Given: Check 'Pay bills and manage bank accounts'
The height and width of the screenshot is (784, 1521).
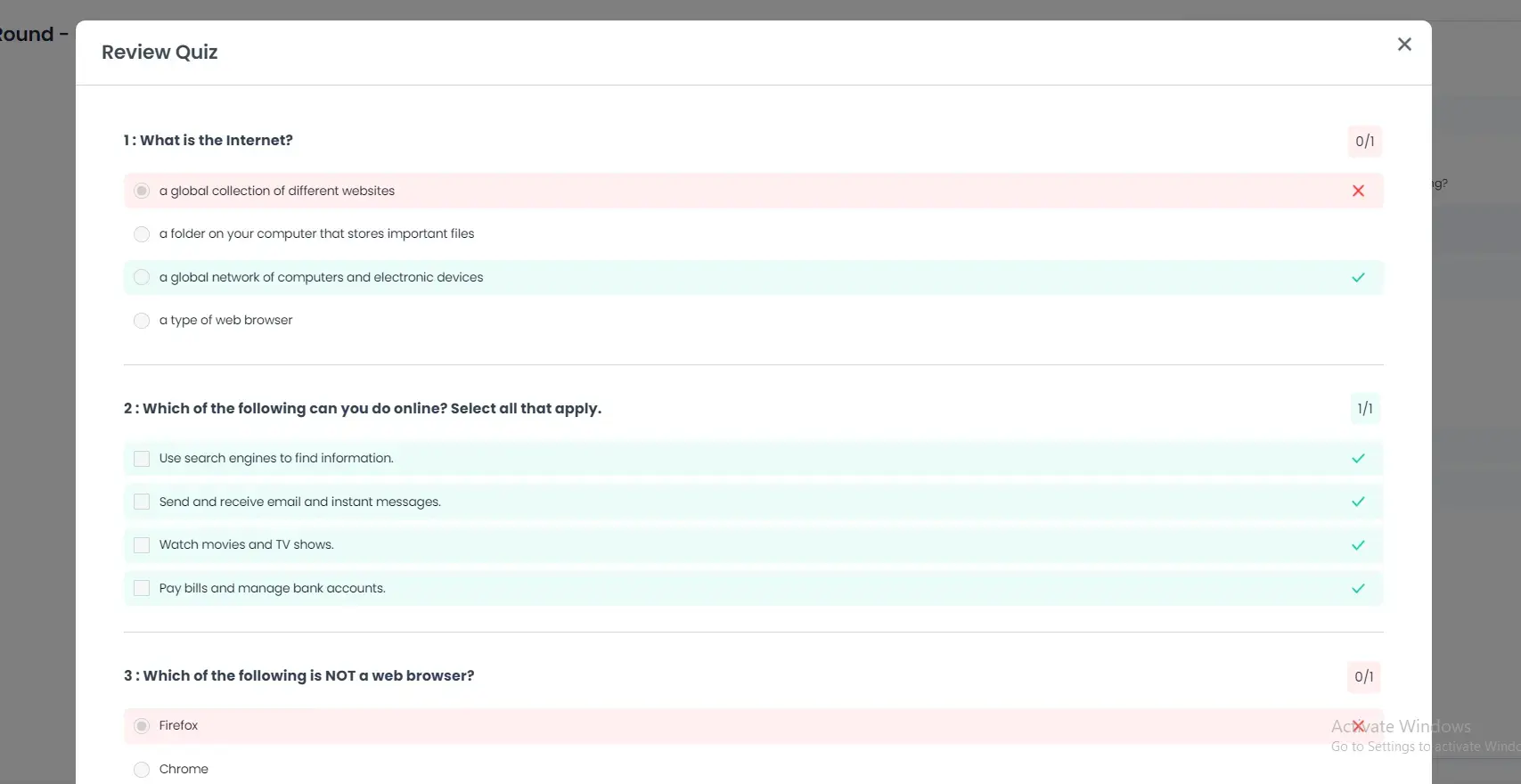Looking at the screenshot, I should [x=142, y=588].
